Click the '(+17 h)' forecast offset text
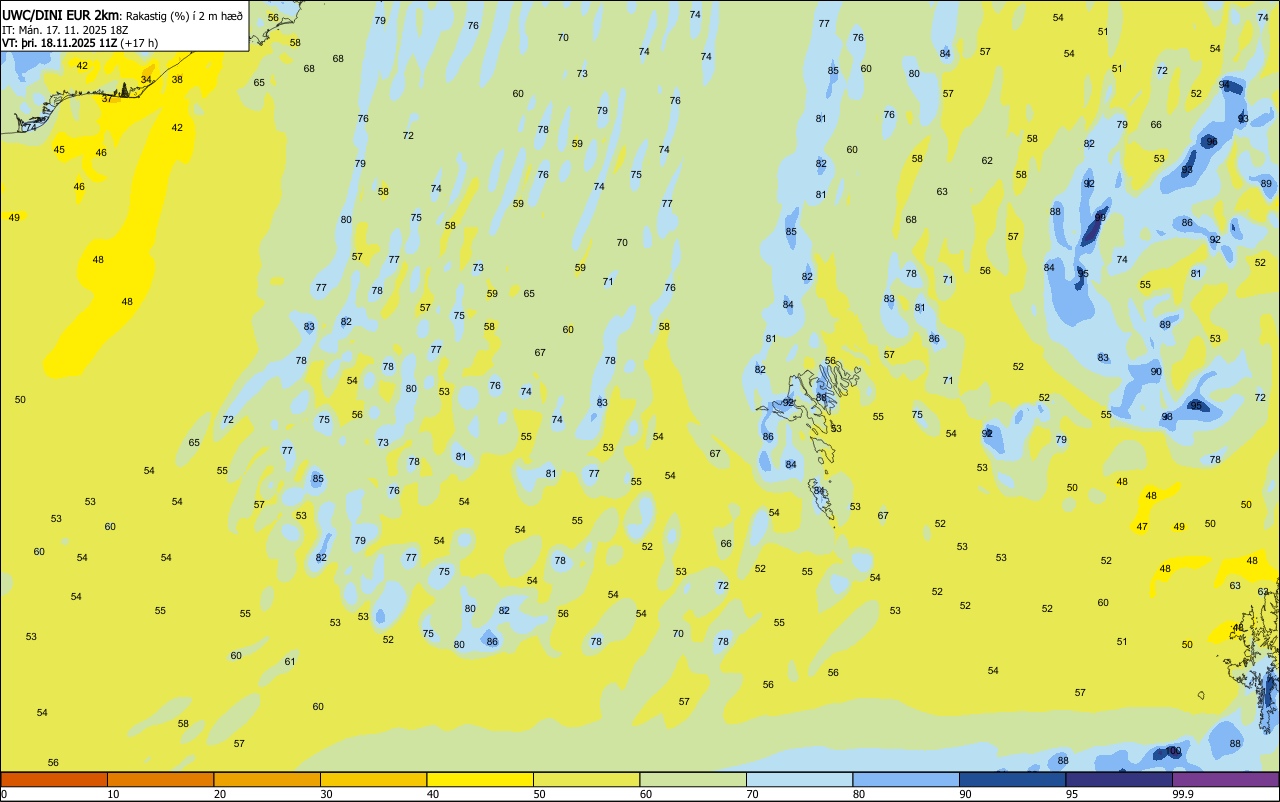Image resolution: width=1280 pixels, height=802 pixels. point(139,43)
